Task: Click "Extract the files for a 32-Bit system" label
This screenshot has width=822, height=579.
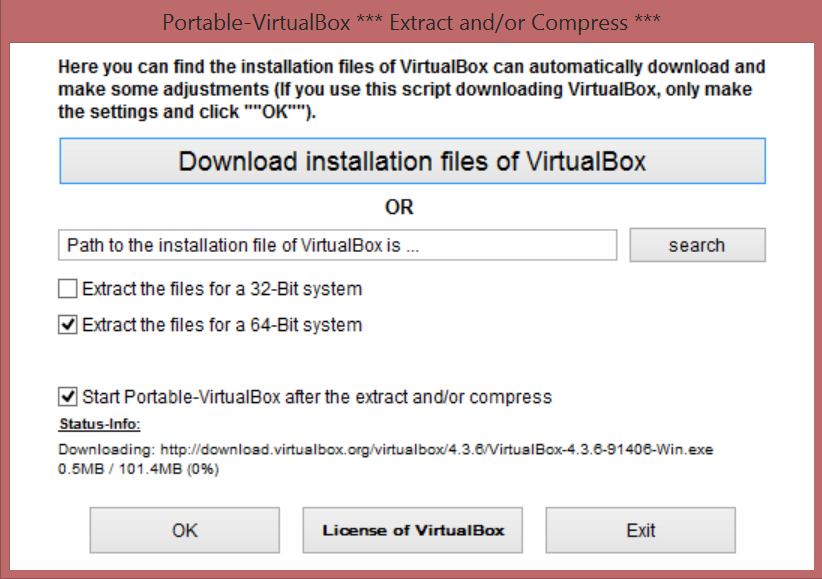Action: pyautogui.click(x=222, y=290)
